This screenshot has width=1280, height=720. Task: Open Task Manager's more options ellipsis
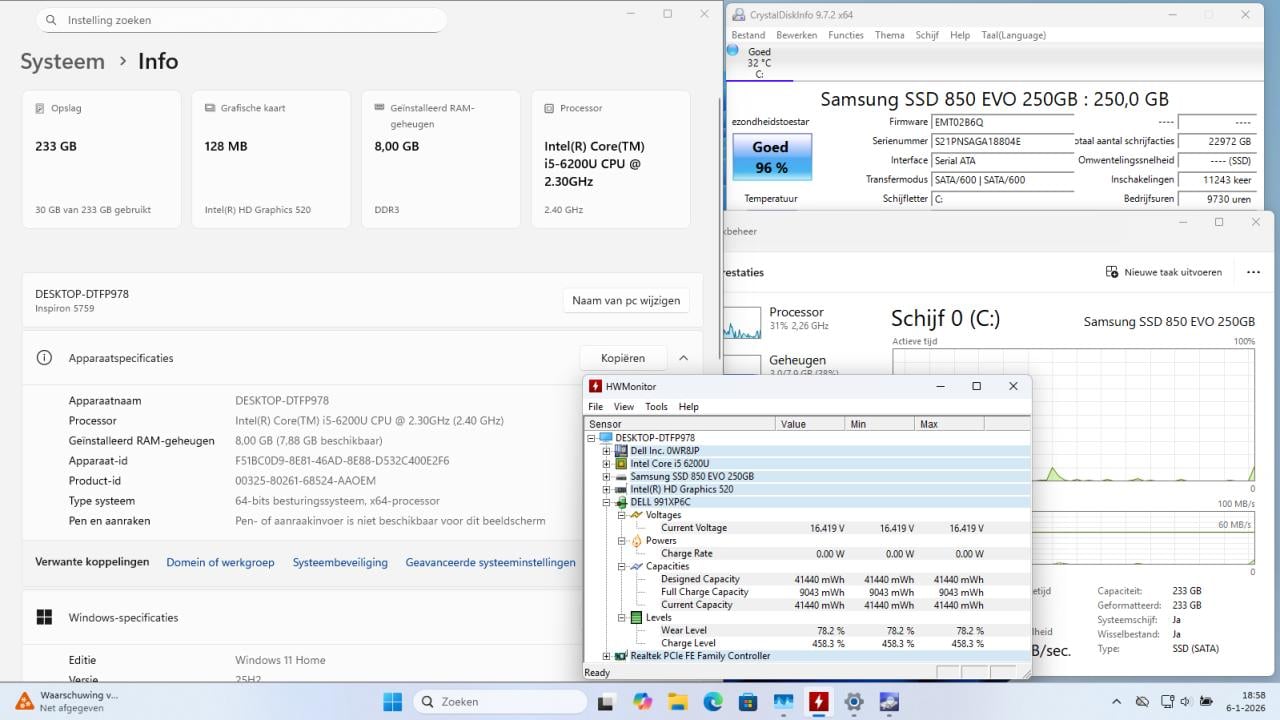point(1254,272)
